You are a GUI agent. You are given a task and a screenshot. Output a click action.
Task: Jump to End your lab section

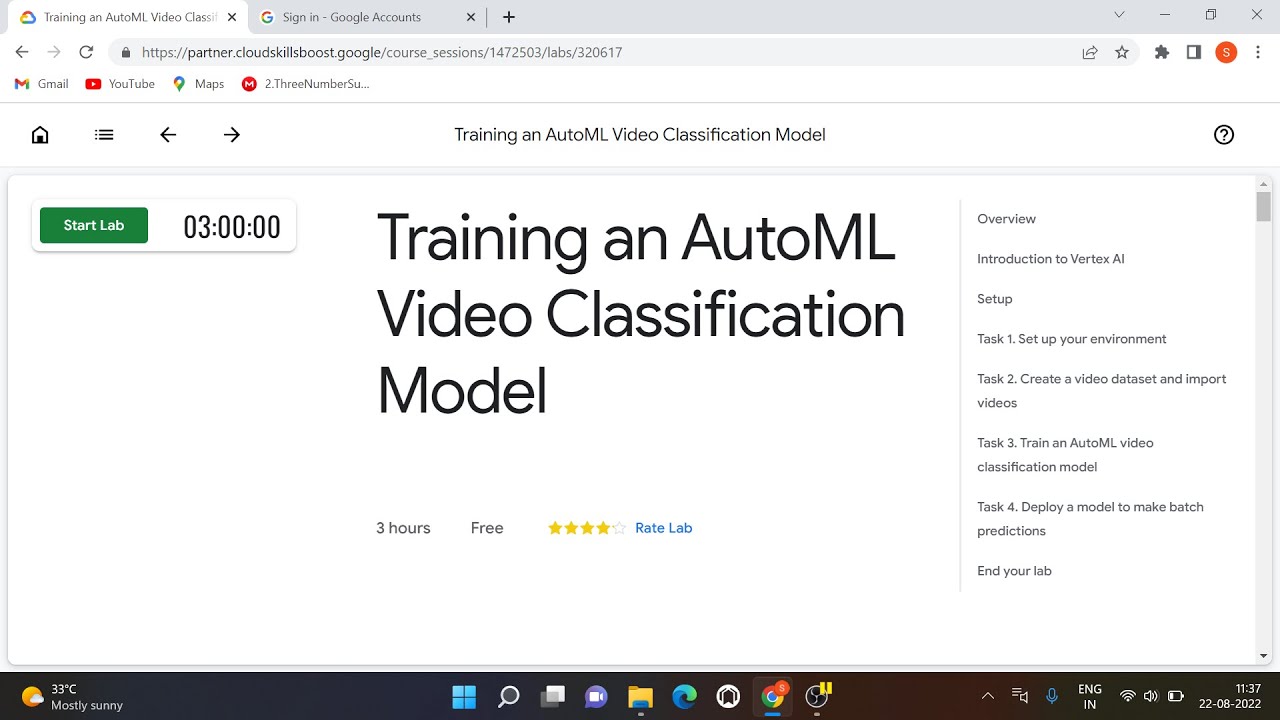[1014, 571]
